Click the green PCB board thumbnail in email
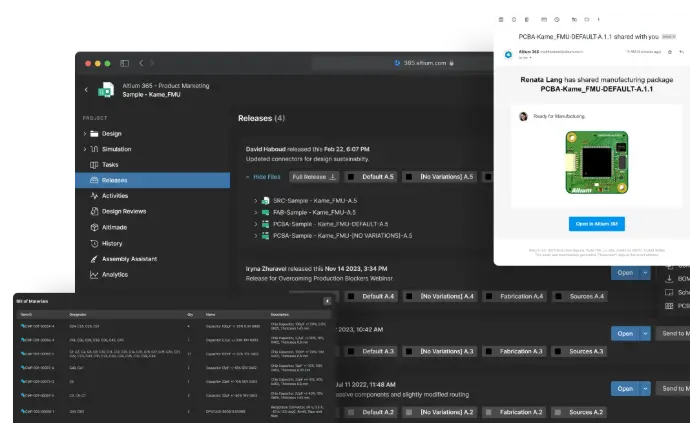This screenshot has width=690, height=423. 597,162
